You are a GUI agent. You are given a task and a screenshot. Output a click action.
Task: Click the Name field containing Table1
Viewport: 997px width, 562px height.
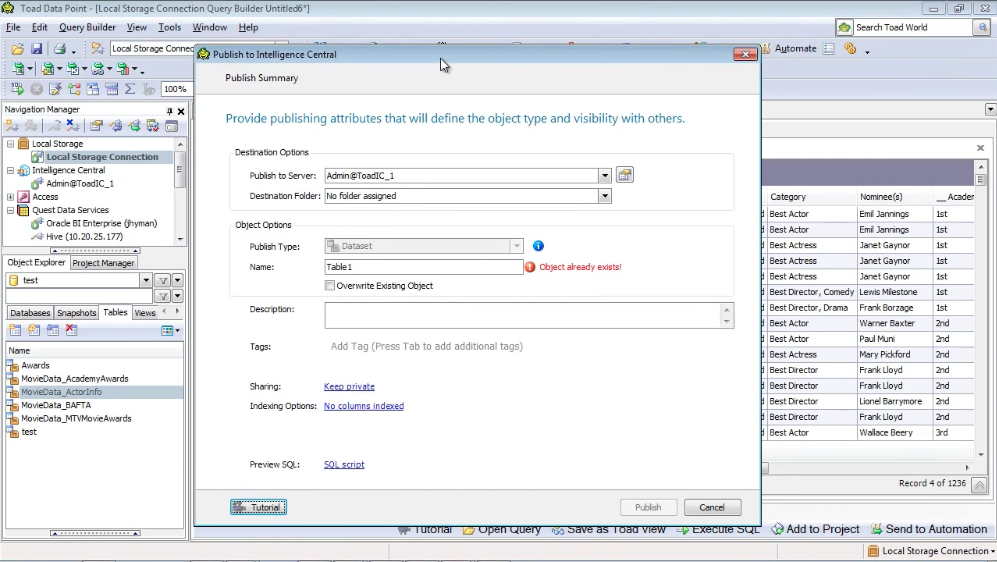click(x=423, y=267)
